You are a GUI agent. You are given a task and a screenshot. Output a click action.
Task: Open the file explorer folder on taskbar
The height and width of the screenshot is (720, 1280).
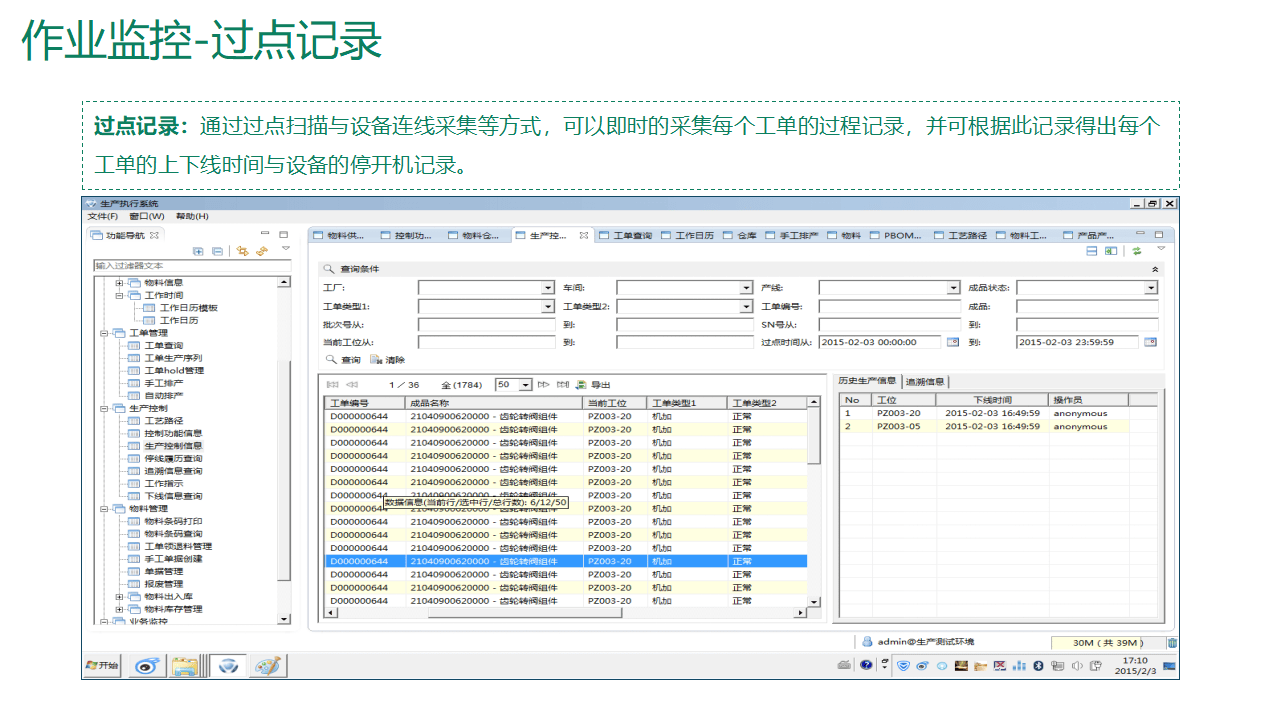tap(184, 666)
